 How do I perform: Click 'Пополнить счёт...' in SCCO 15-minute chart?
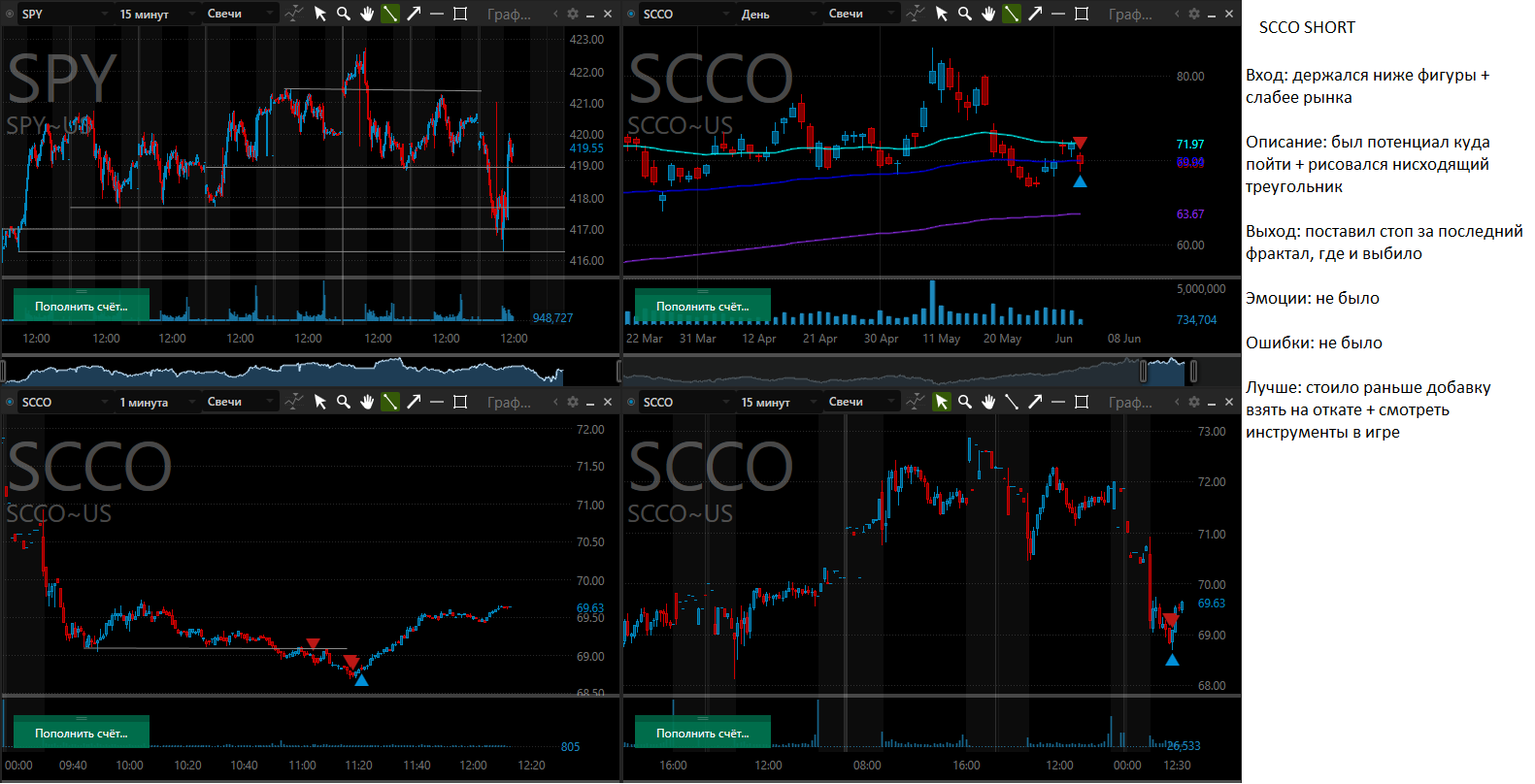pos(703,733)
